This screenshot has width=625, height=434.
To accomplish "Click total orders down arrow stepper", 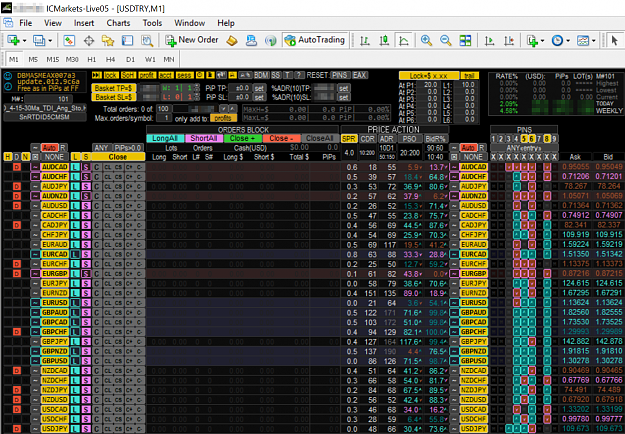I will point(223,108).
